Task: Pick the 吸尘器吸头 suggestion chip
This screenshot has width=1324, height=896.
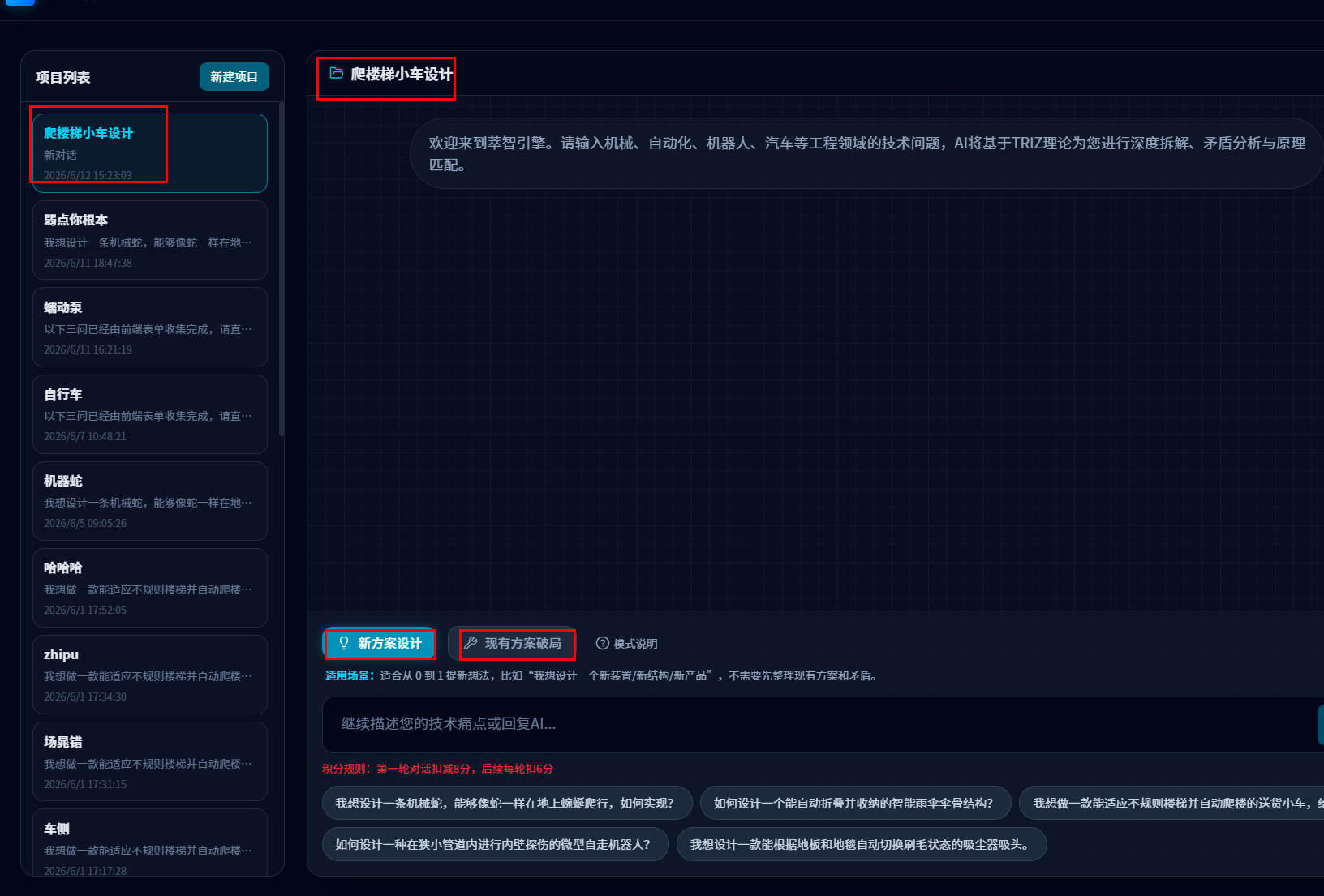Action: 862,844
